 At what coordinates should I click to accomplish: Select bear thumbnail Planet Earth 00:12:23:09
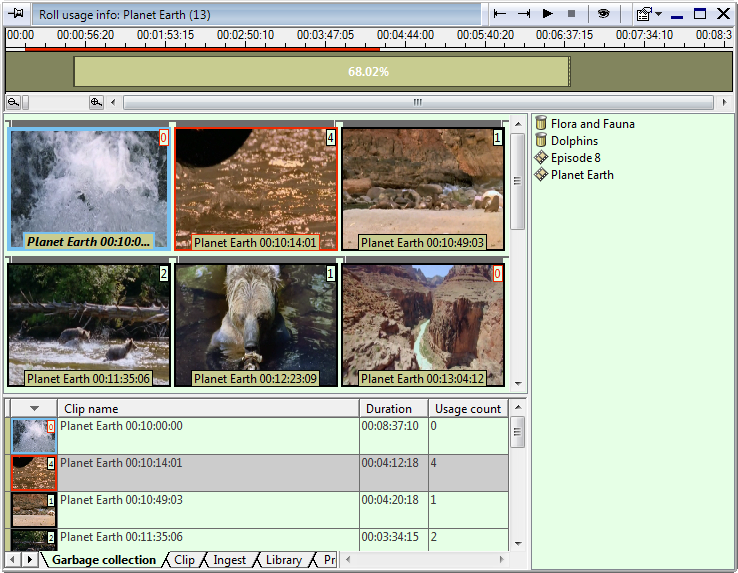[256, 325]
